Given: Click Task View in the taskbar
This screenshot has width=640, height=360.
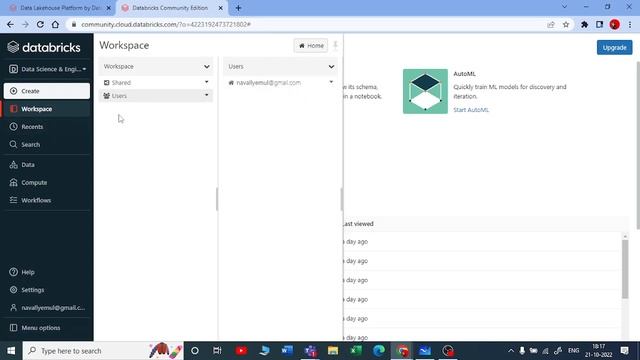Looking at the screenshot, I should point(217,351).
